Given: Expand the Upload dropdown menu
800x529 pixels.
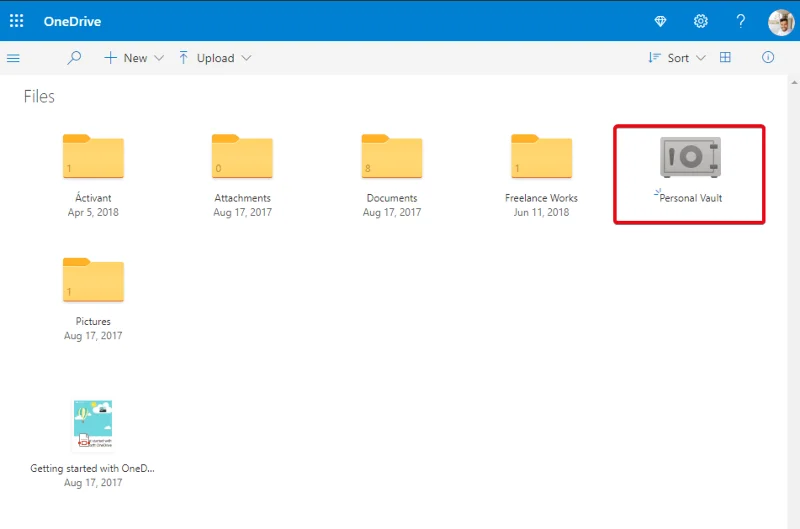Looking at the screenshot, I should click(x=214, y=58).
